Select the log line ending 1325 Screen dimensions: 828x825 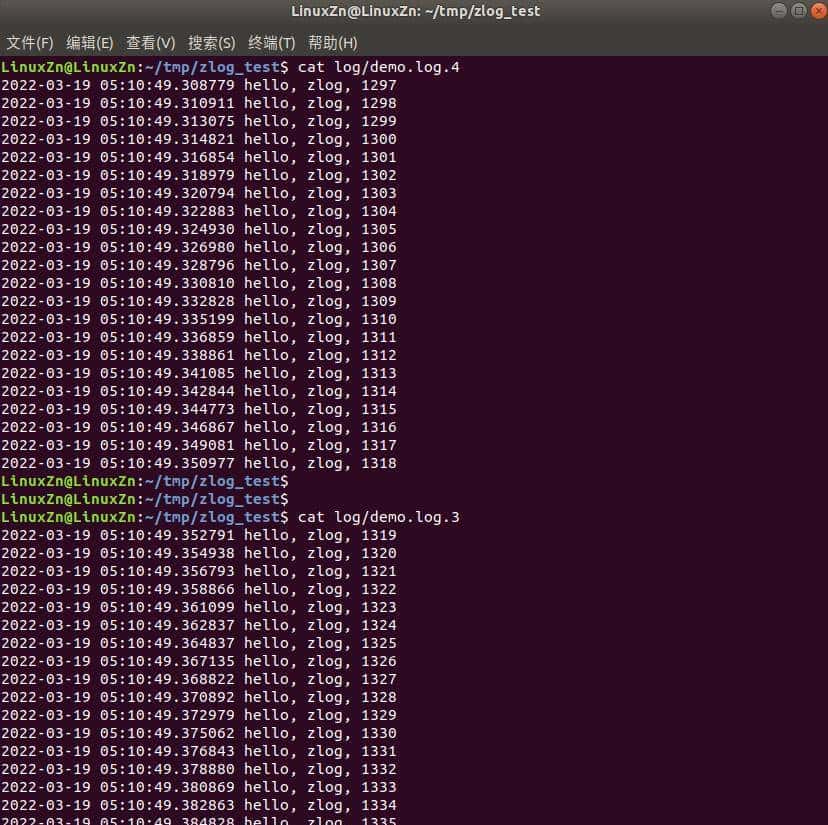coord(199,643)
